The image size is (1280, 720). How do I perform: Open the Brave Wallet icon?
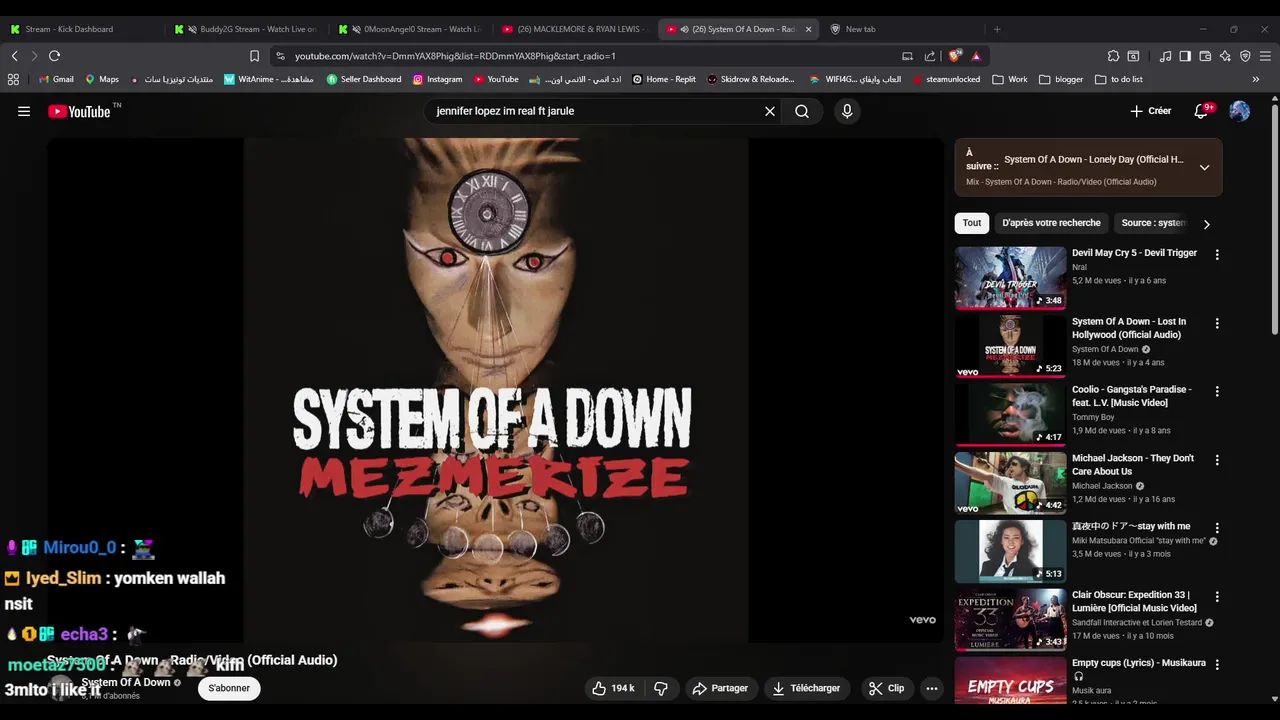1205,56
